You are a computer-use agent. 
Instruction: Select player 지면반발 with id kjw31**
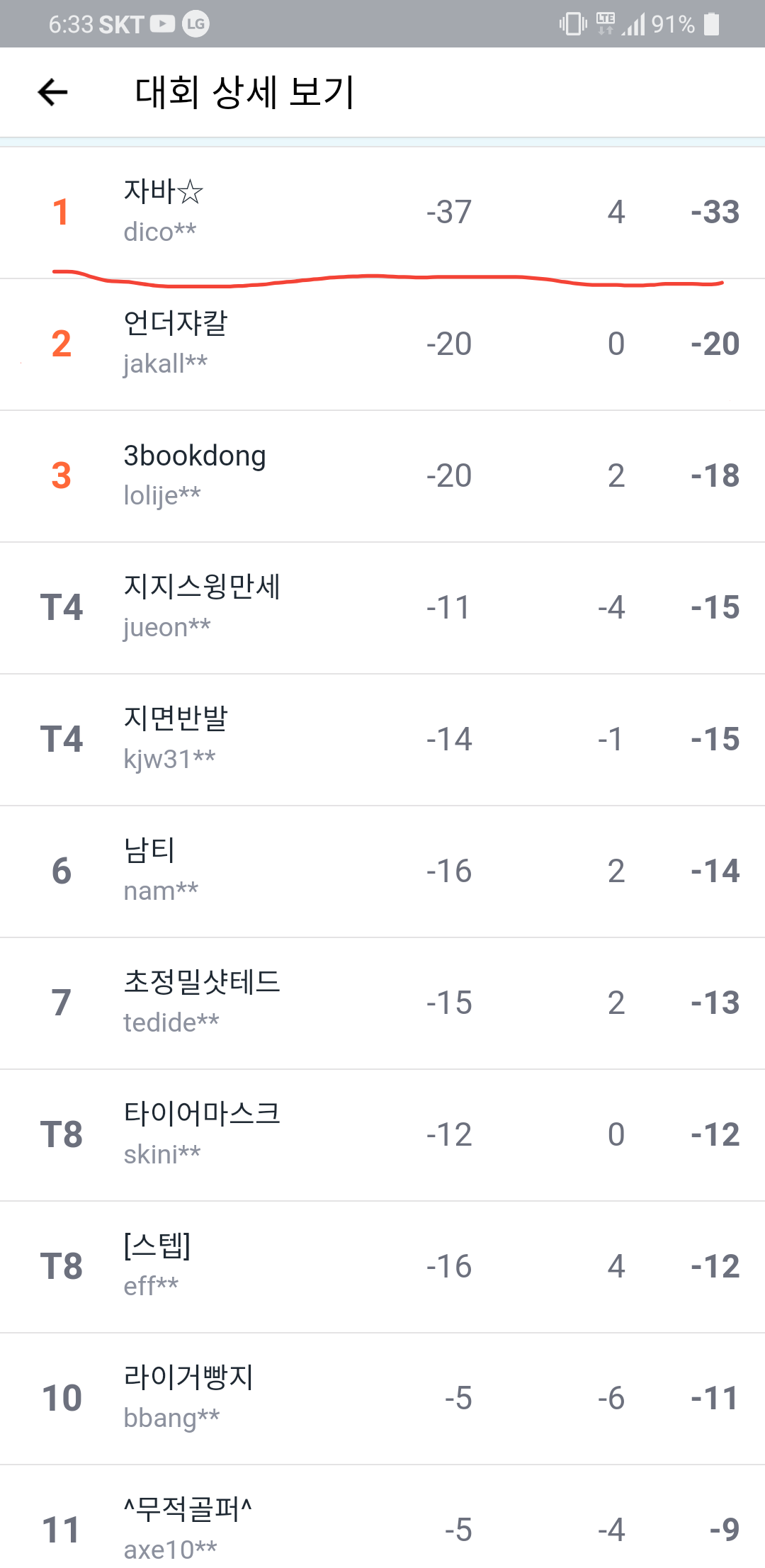(x=382, y=739)
